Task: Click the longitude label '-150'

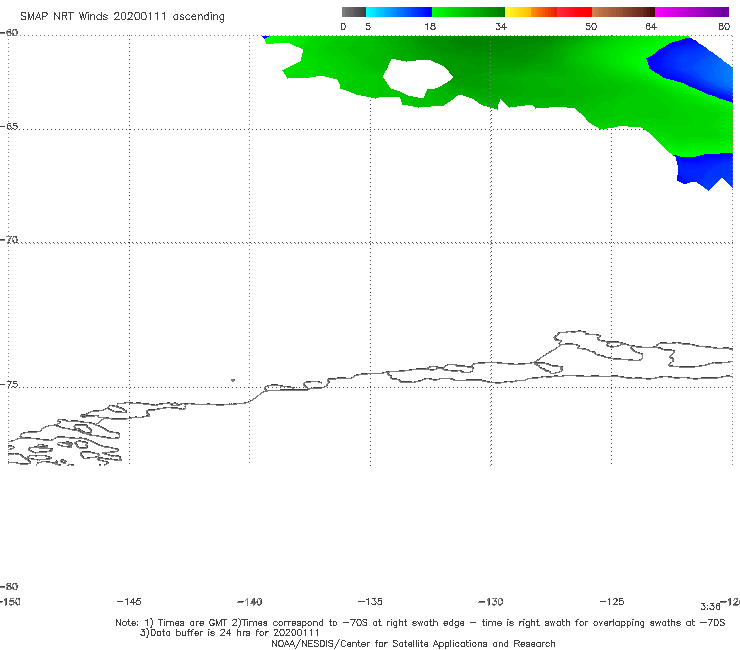Action: [10, 602]
